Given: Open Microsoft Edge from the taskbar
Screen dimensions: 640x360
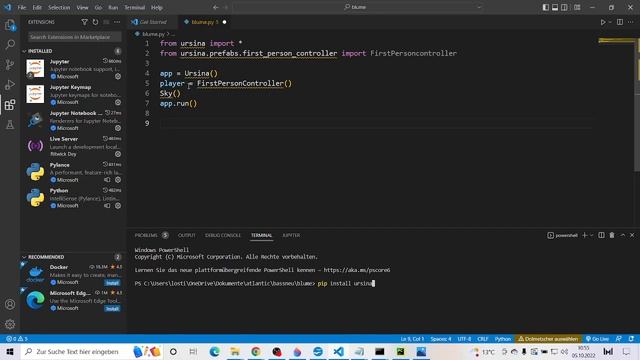Looking at the screenshot, I should (214, 351).
